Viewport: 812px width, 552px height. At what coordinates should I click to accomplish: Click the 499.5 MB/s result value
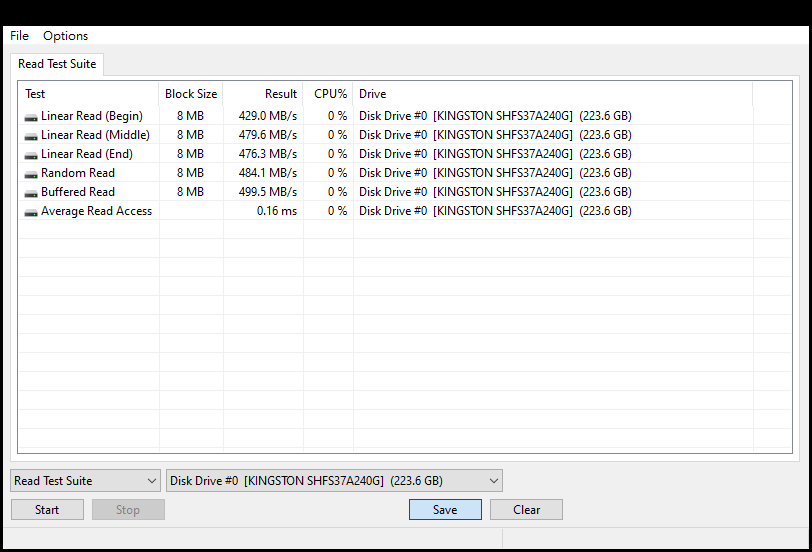click(x=268, y=192)
